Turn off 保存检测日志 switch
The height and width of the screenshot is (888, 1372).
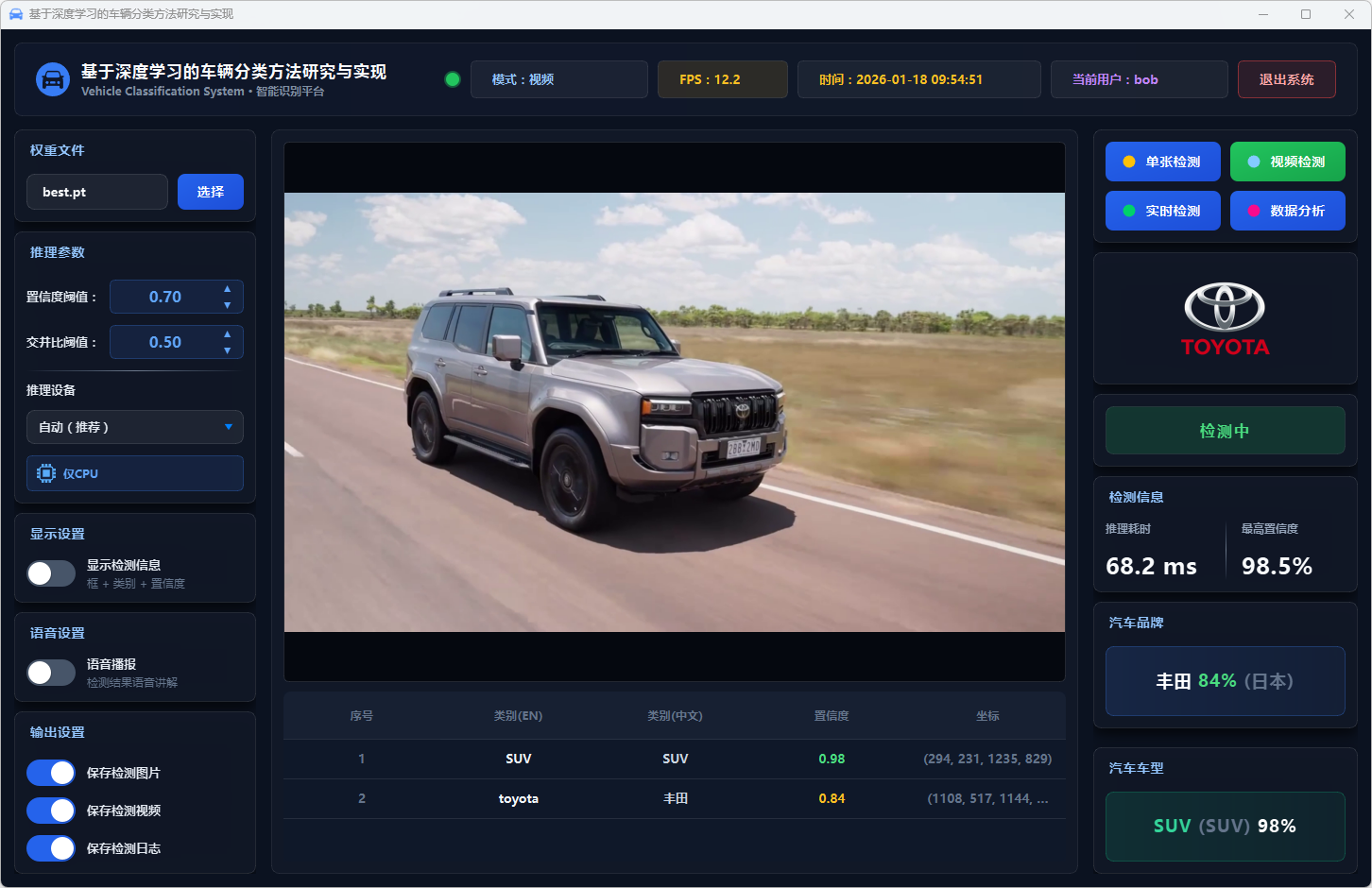coord(51,848)
